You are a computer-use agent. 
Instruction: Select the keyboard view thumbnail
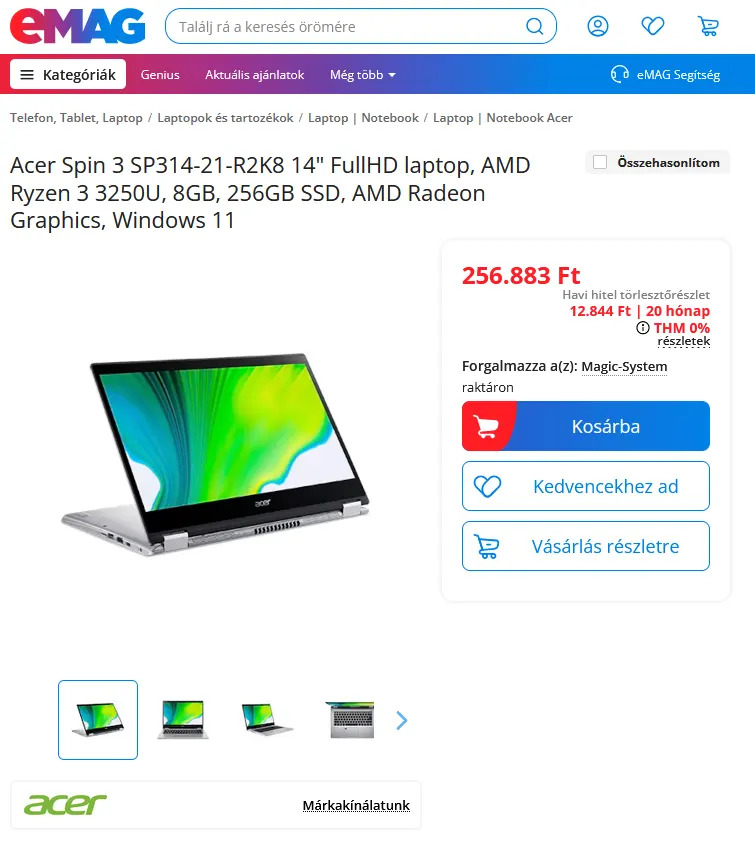click(352, 720)
